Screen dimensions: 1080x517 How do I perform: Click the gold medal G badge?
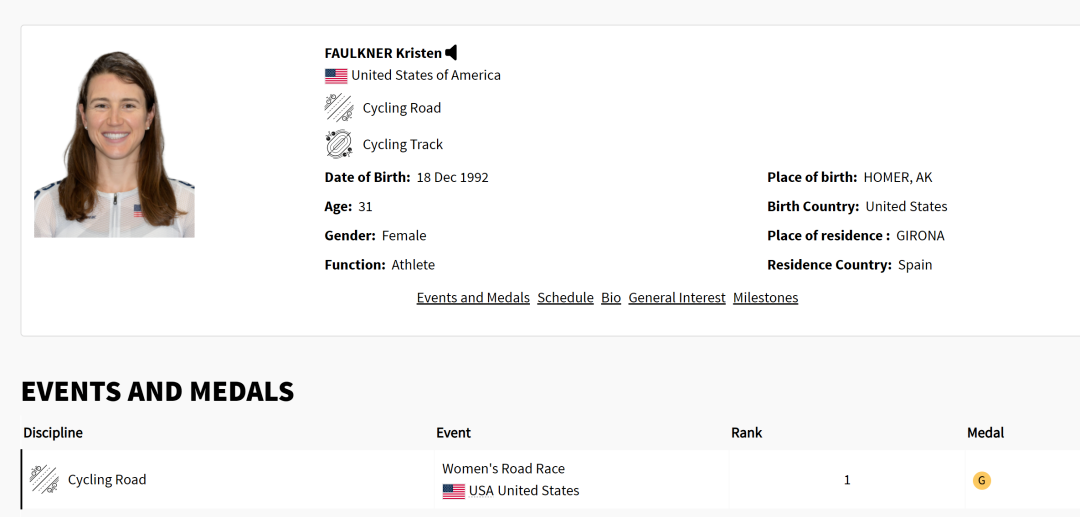pyautogui.click(x=982, y=481)
